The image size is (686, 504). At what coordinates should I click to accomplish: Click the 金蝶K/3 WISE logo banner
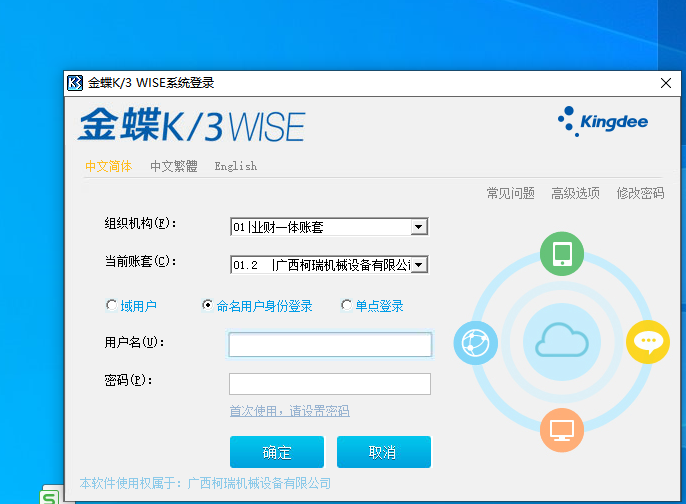pos(192,125)
